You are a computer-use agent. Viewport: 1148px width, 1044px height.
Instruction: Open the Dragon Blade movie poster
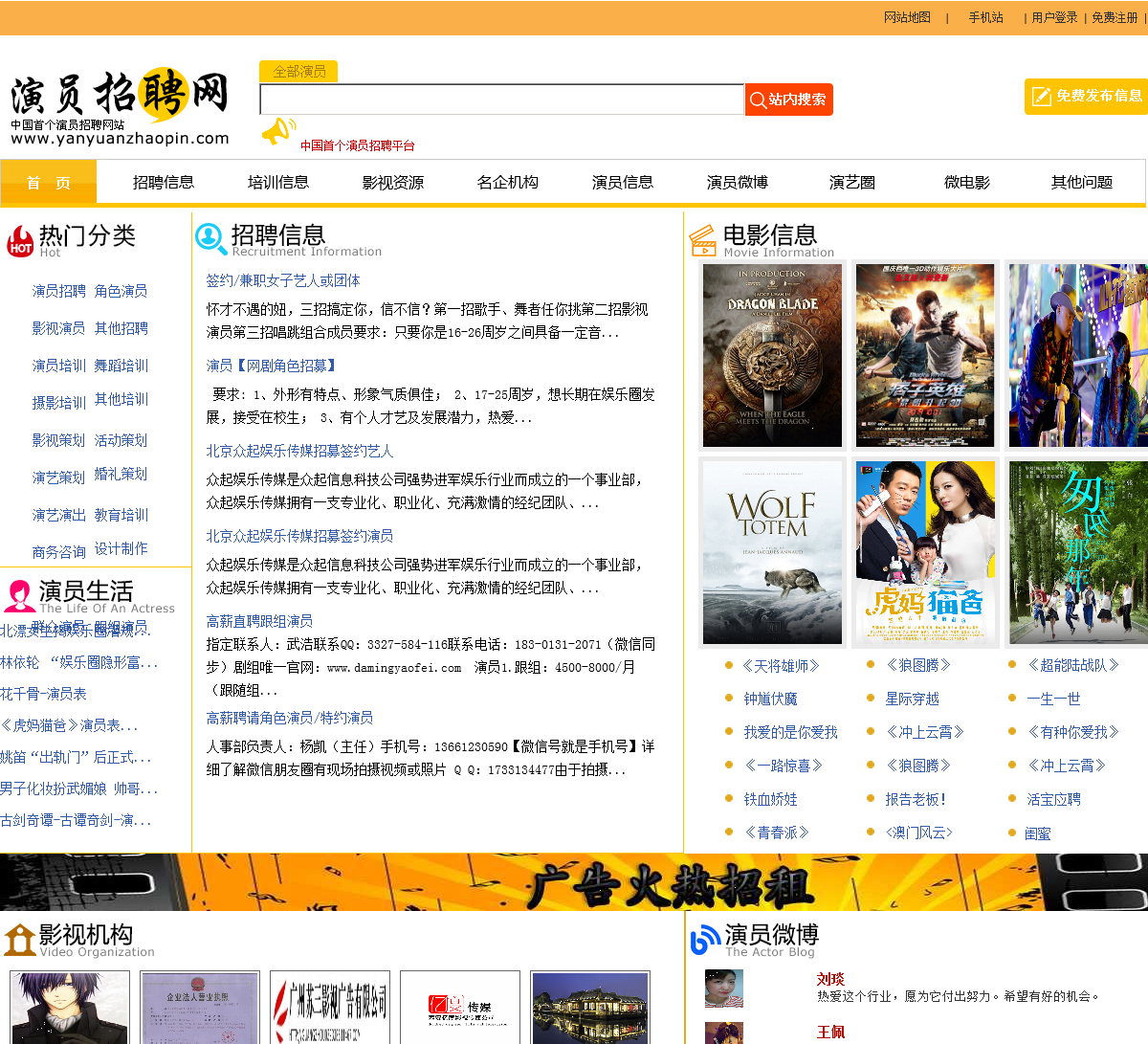772,355
